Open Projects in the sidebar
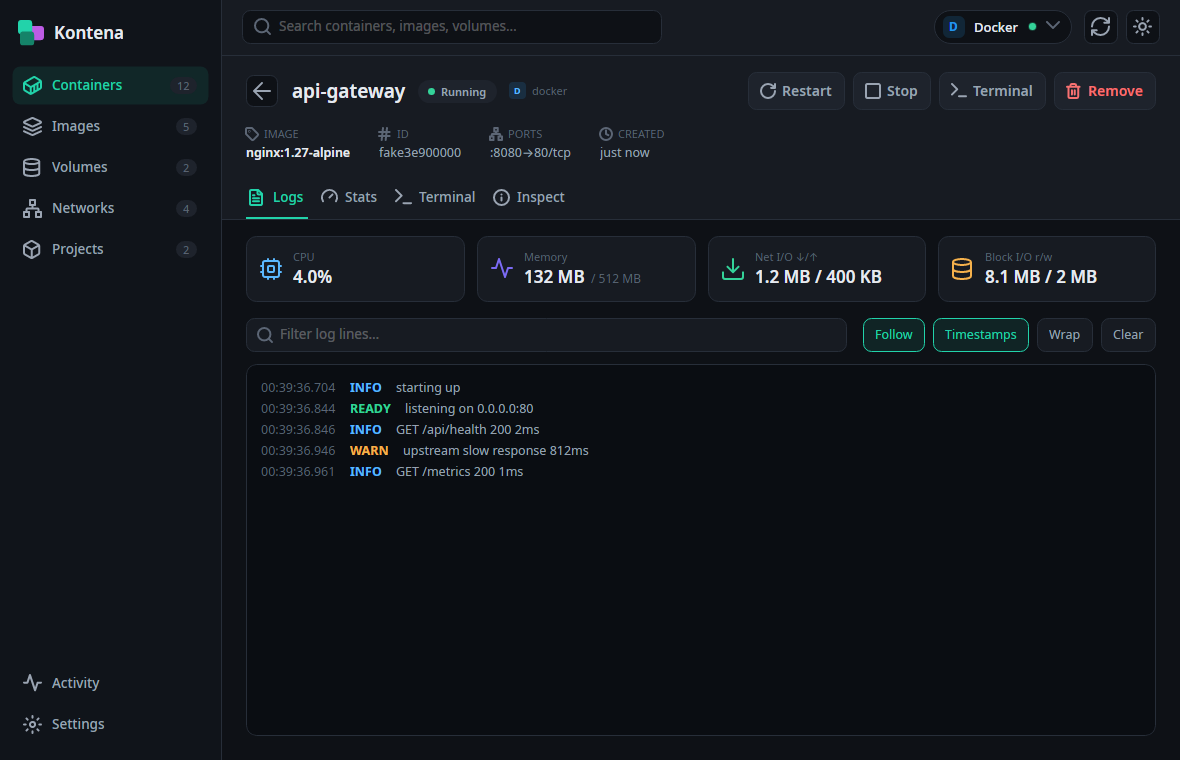This screenshot has height=760, width=1180. [111, 249]
